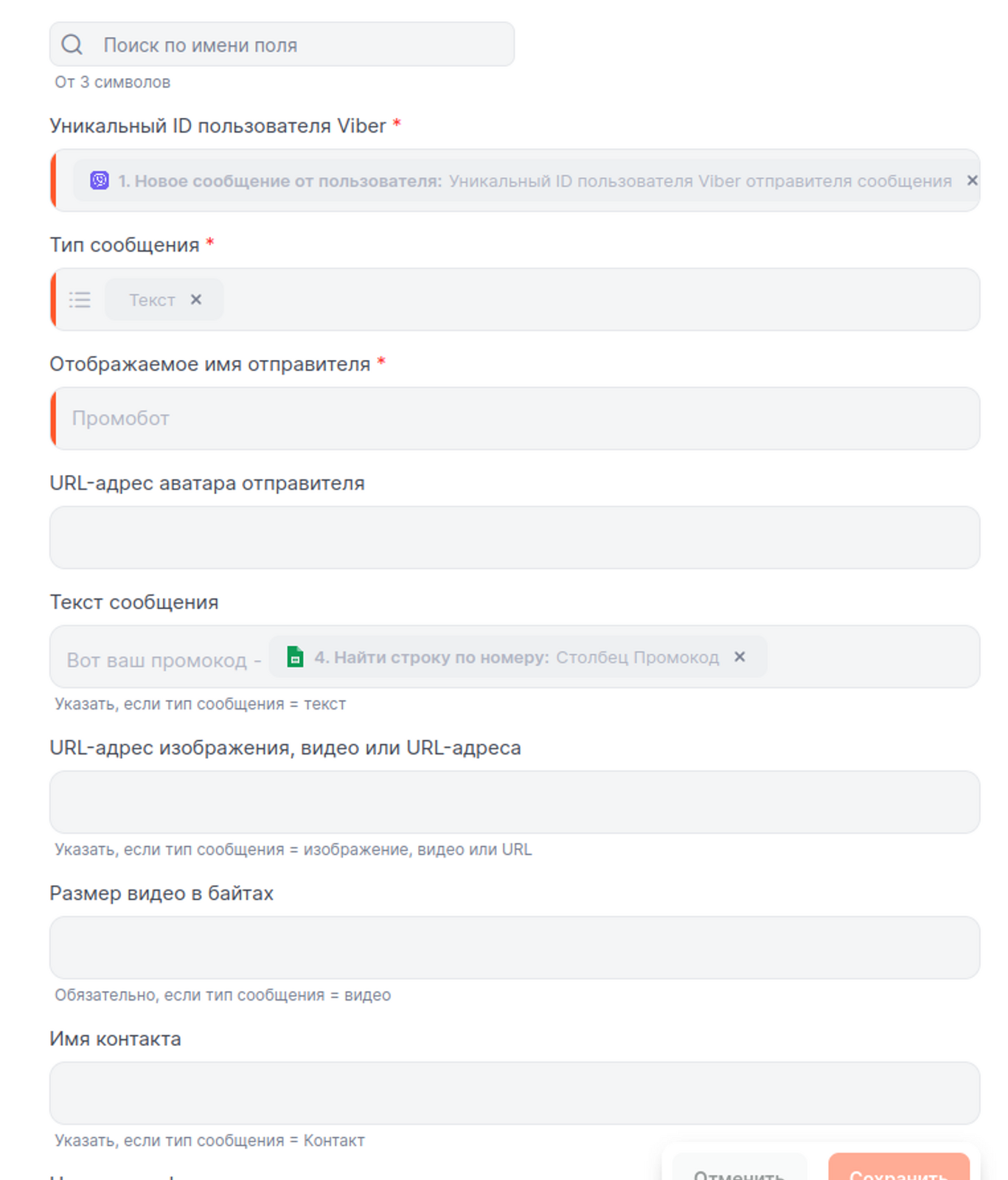This screenshot has height=1180, width=1008.
Task: Click the list icon in message type
Action: point(80,300)
